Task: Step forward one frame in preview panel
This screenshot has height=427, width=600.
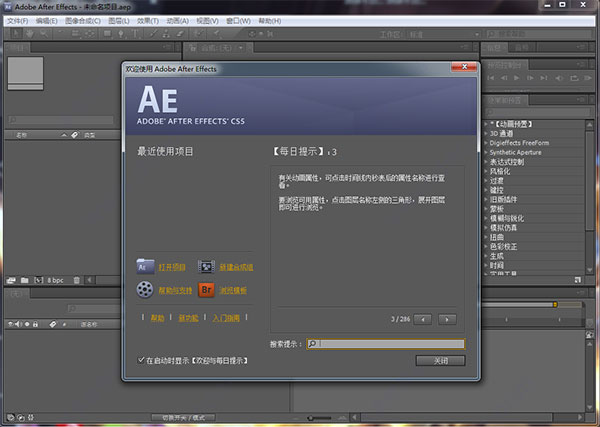Action: pos(530,78)
